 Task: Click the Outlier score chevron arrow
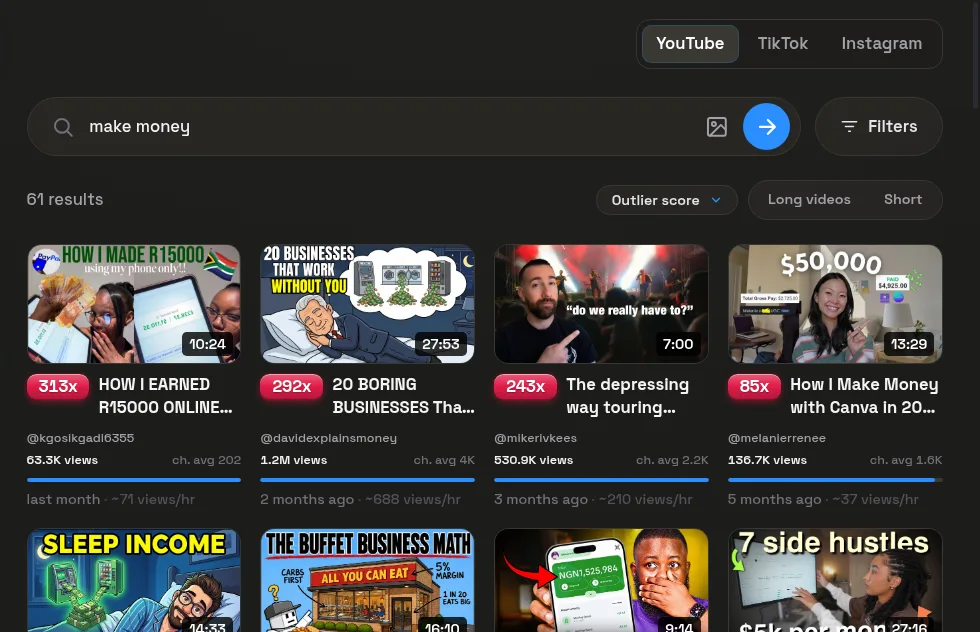pos(716,200)
